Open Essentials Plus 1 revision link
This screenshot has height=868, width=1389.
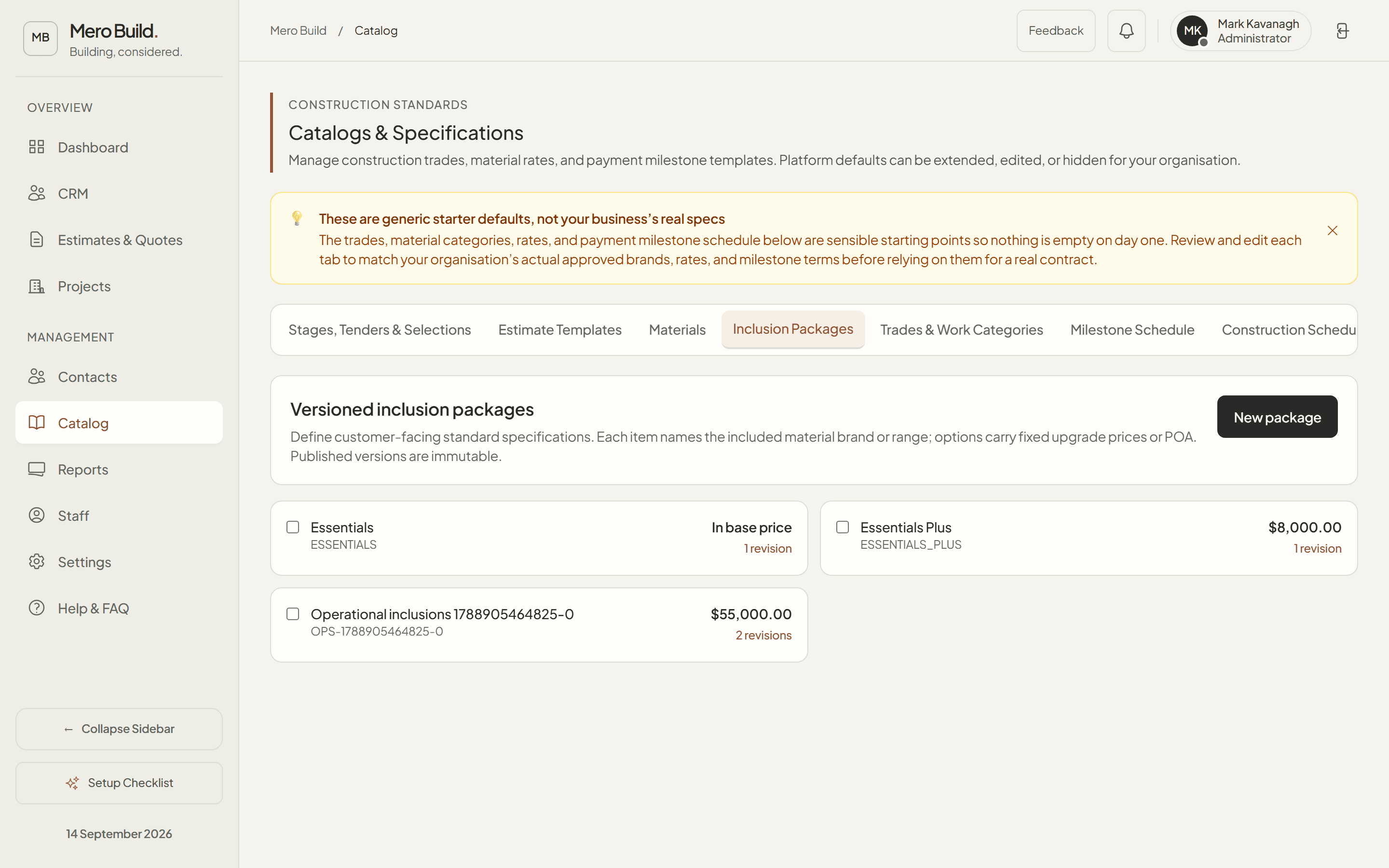click(1317, 549)
